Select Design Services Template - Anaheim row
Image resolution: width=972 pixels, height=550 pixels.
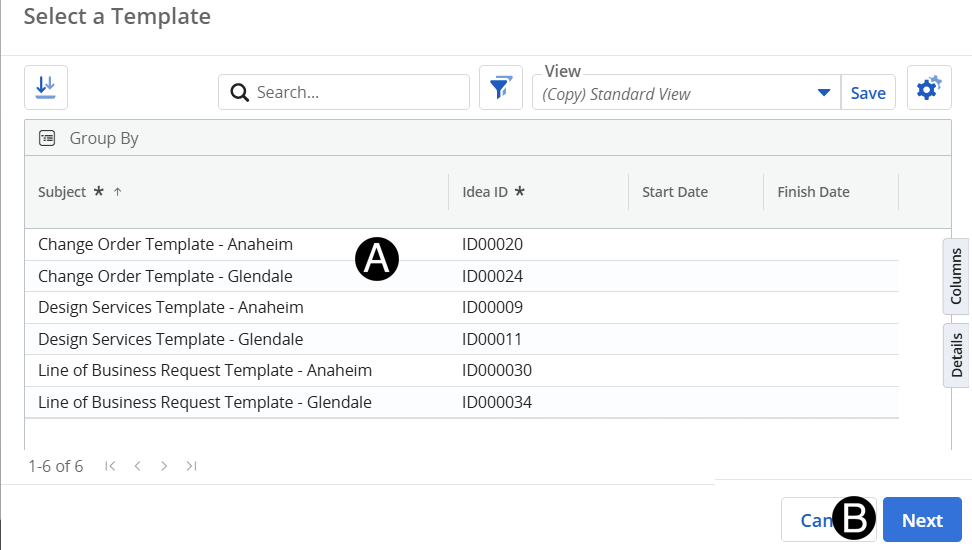pos(170,307)
